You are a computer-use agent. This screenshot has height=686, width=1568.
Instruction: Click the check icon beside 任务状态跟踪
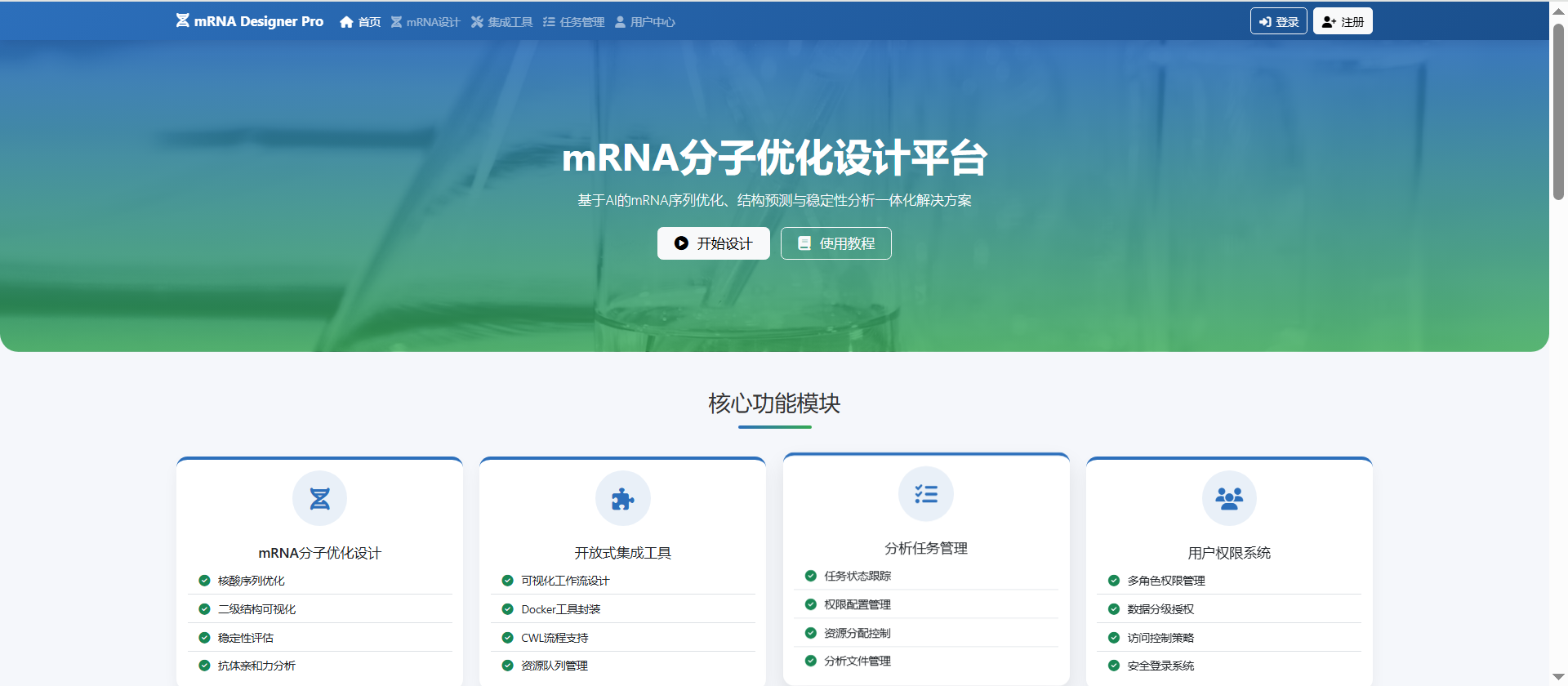click(811, 576)
